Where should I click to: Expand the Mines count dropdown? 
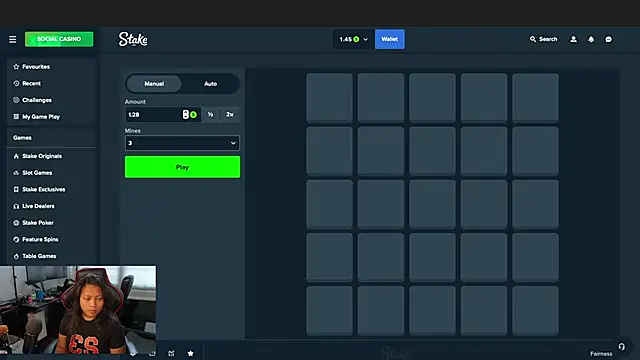pos(182,143)
